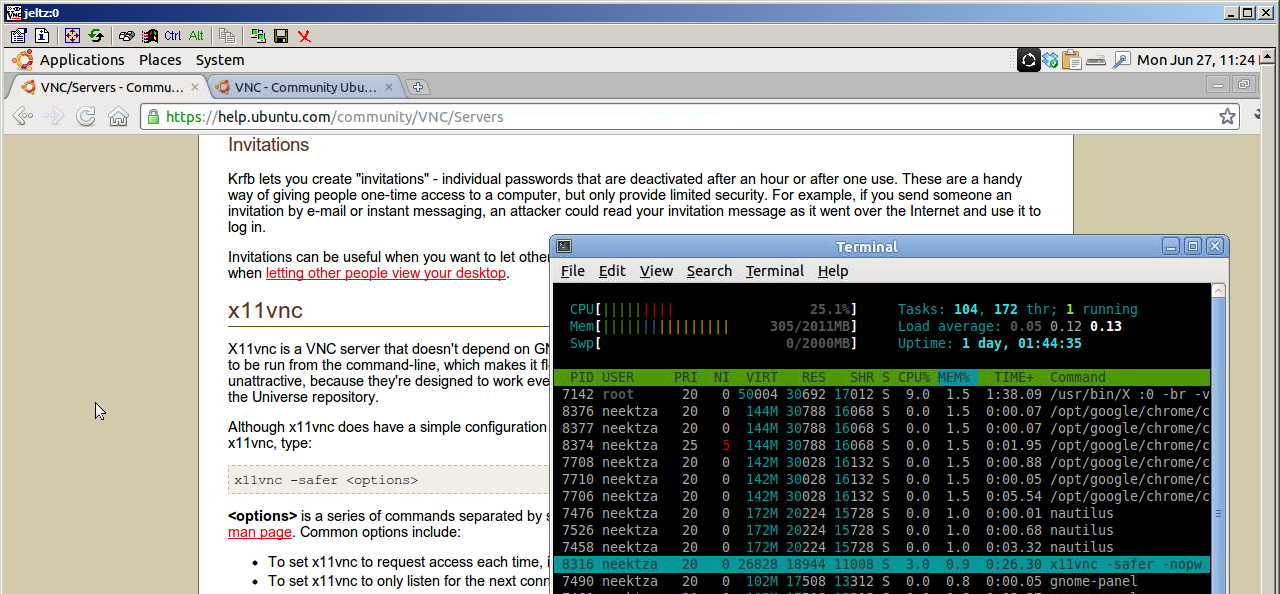Sort htop by the Command column

[x=1078, y=377]
